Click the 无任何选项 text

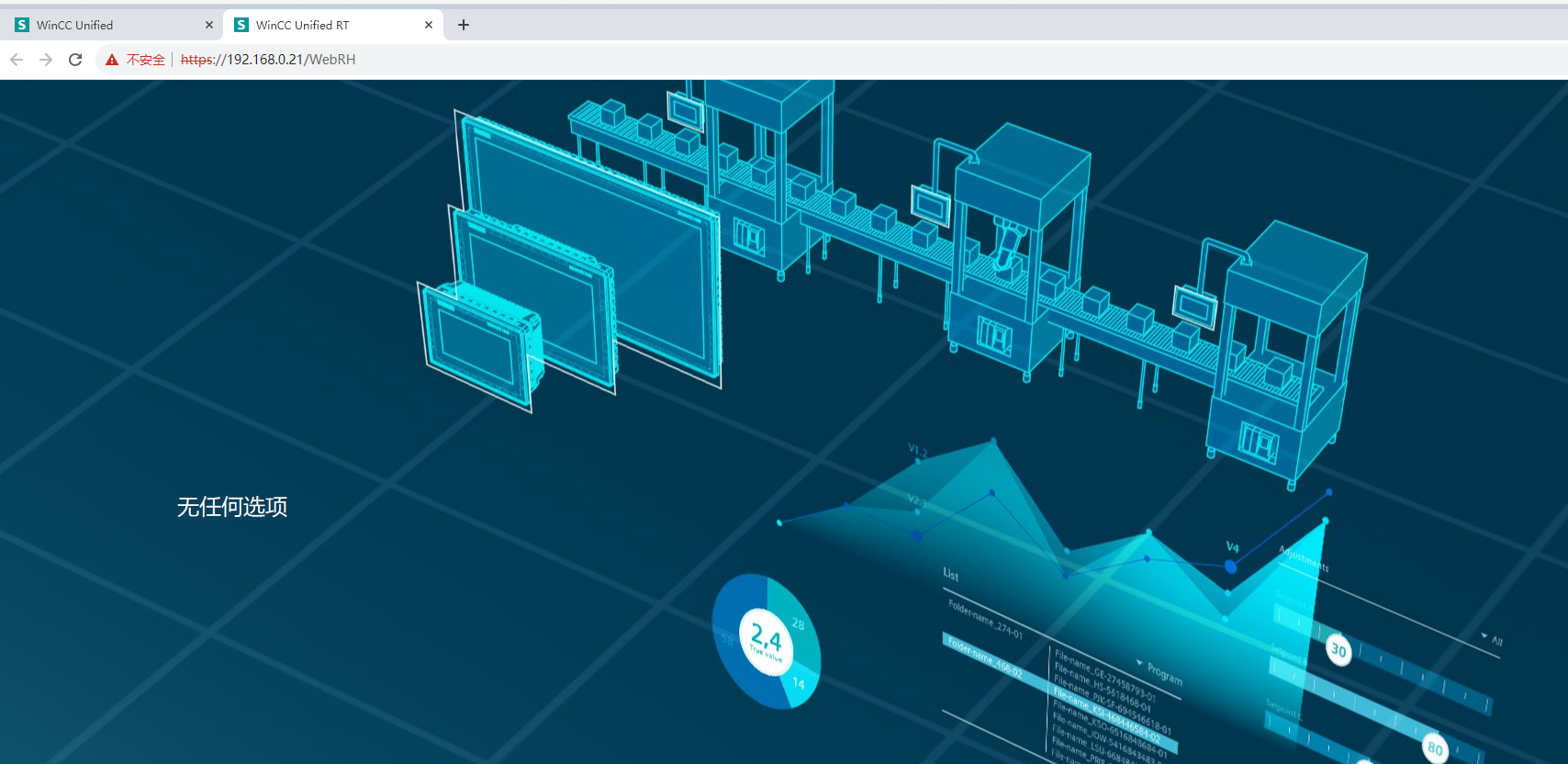tap(232, 507)
